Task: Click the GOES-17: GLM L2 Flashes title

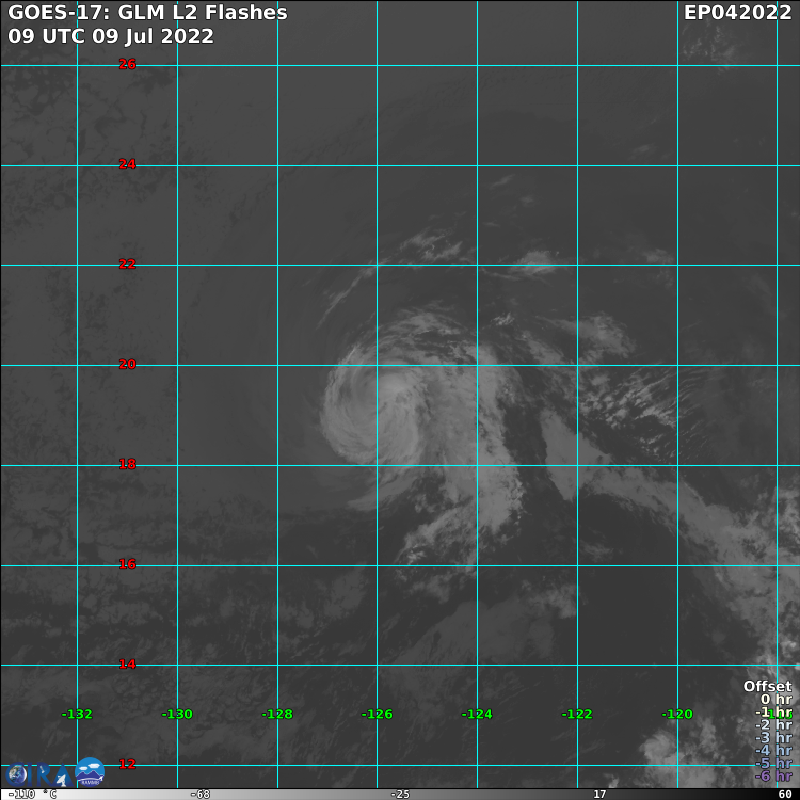Action: (148, 13)
